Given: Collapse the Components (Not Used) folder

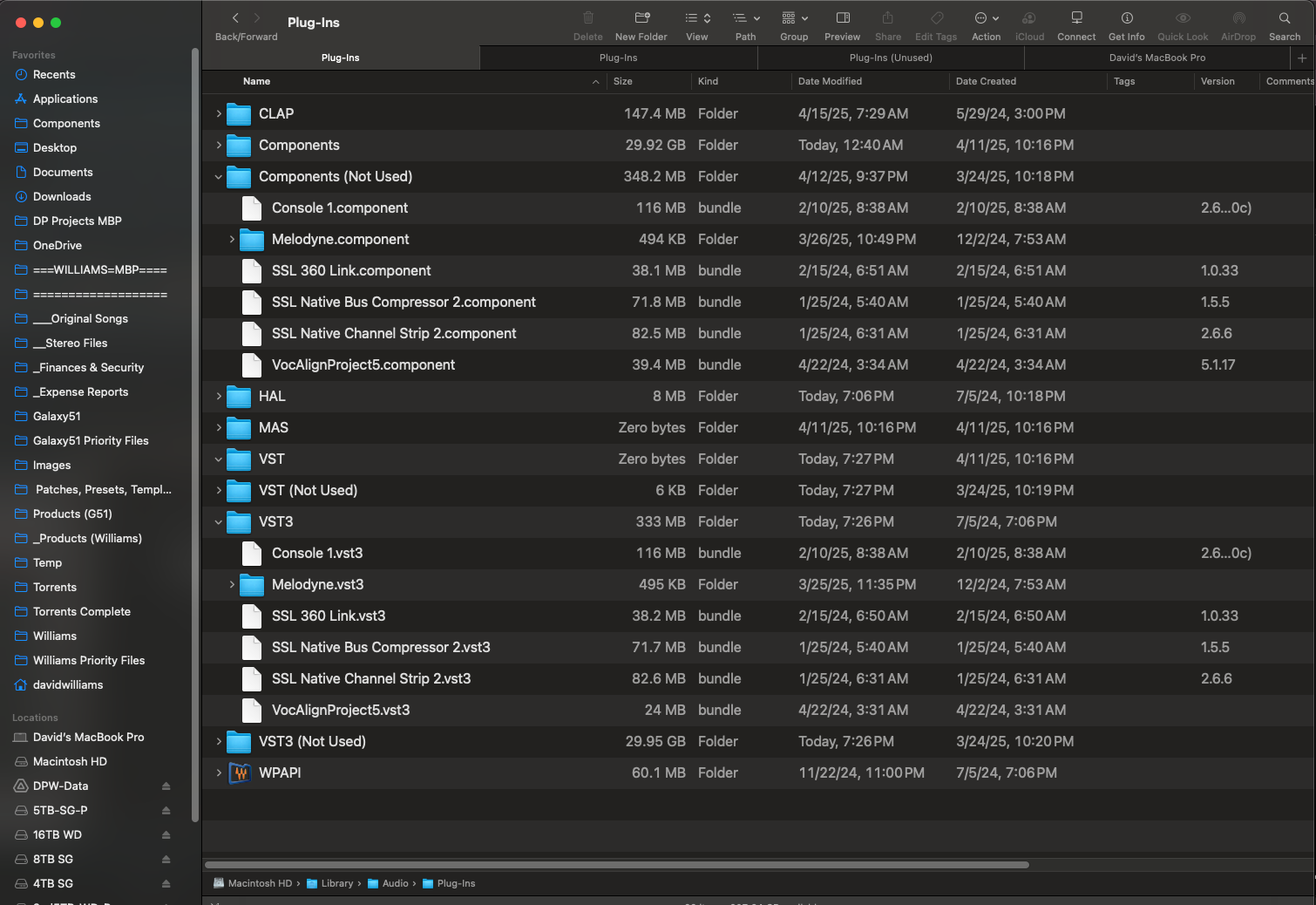Looking at the screenshot, I should click(219, 176).
